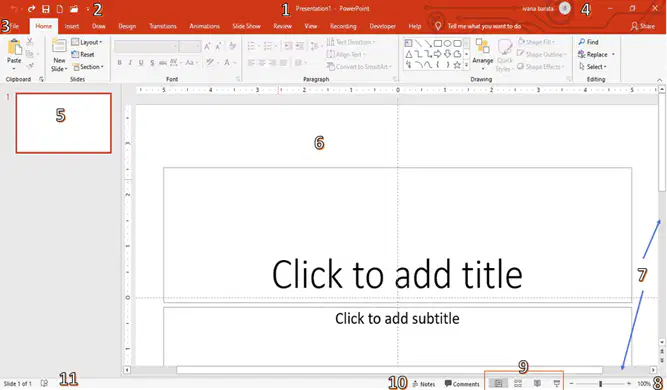
Task: Click the zoom slider handle
Action: pos(600,384)
